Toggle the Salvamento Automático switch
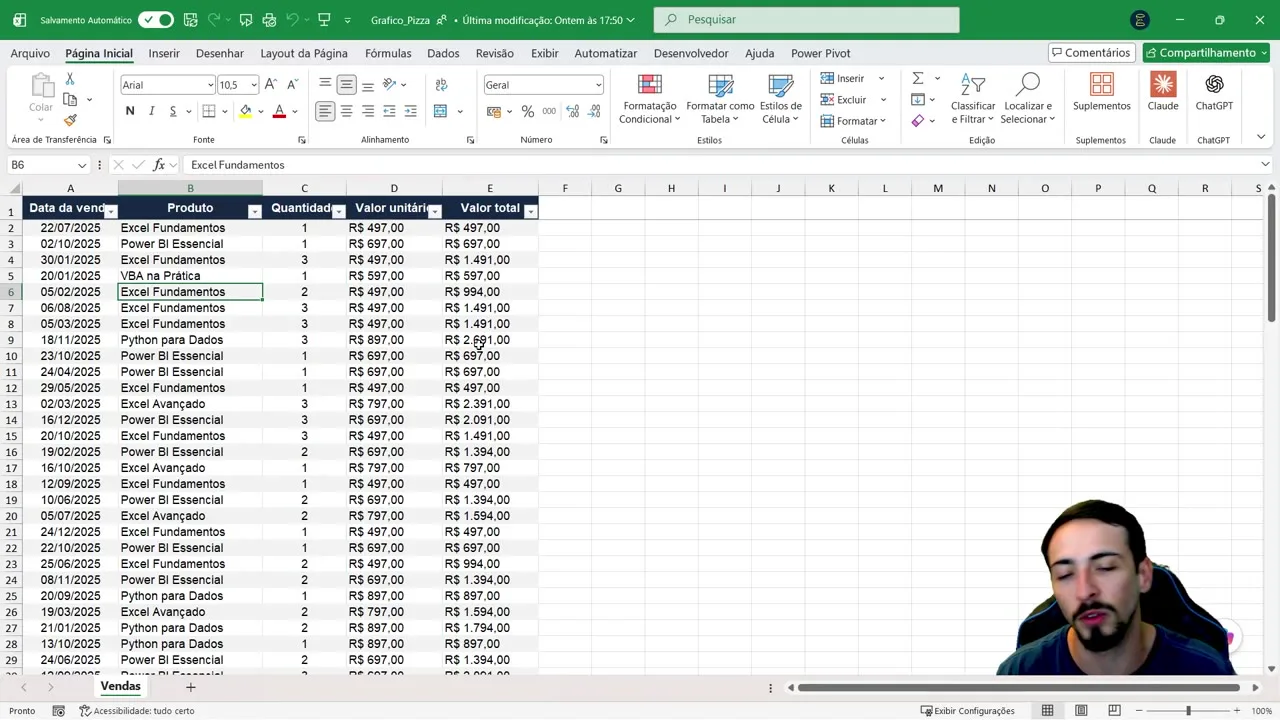 tap(155, 20)
